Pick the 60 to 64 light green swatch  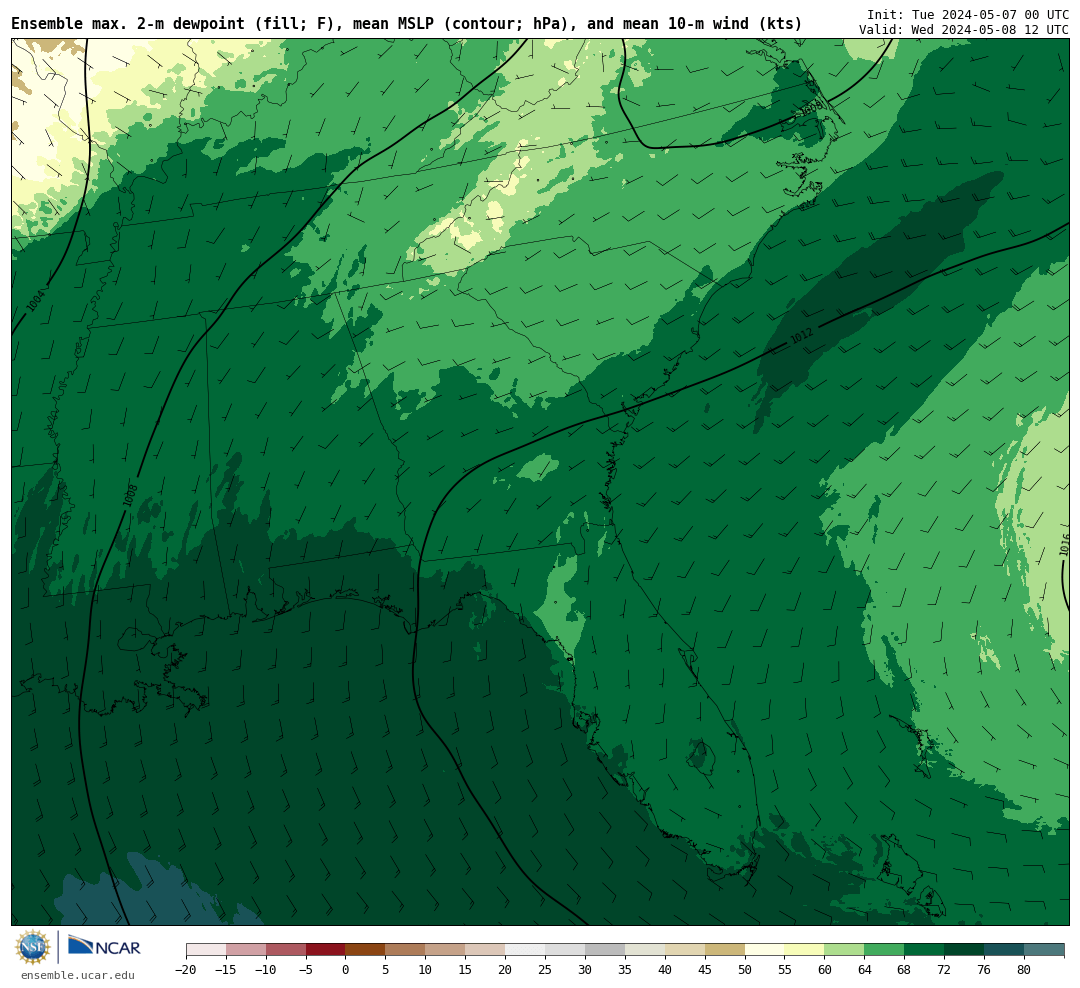[845, 950]
